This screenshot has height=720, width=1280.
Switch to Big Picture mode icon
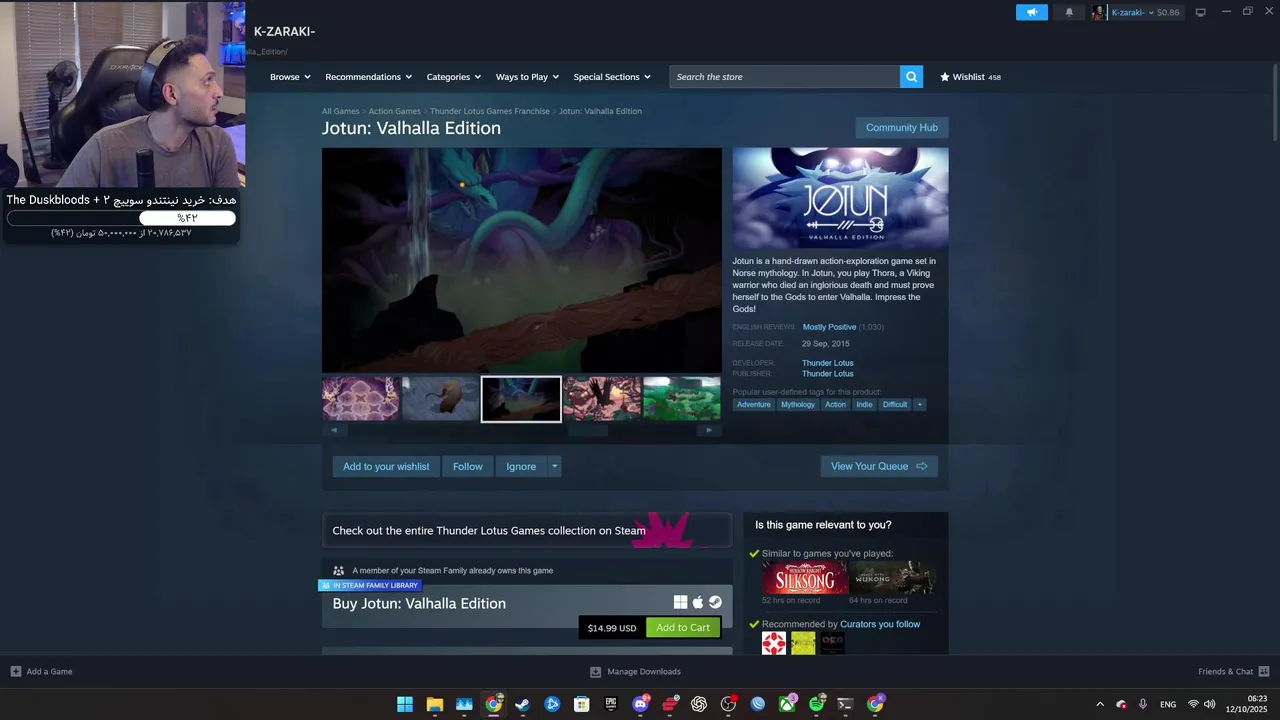point(1200,12)
